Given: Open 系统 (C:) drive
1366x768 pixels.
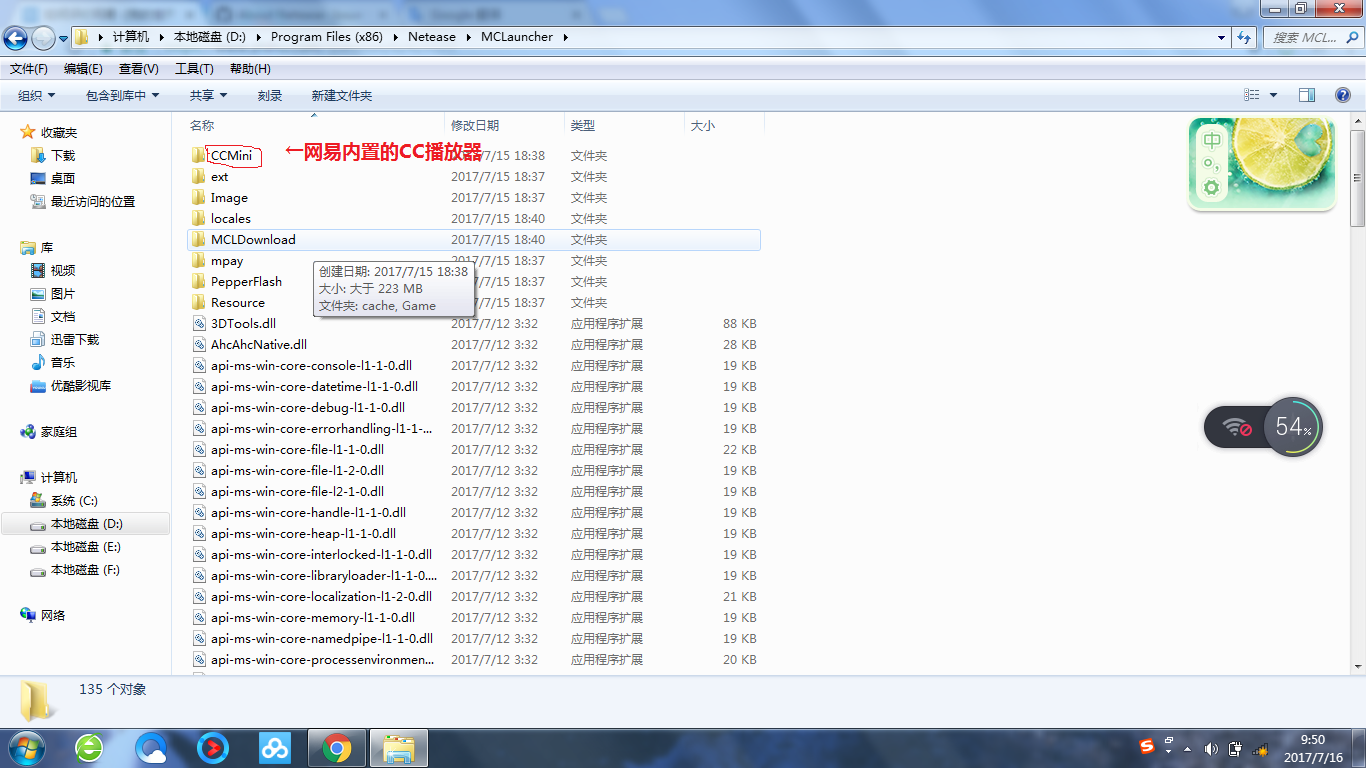Looking at the screenshot, I should point(74,500).
